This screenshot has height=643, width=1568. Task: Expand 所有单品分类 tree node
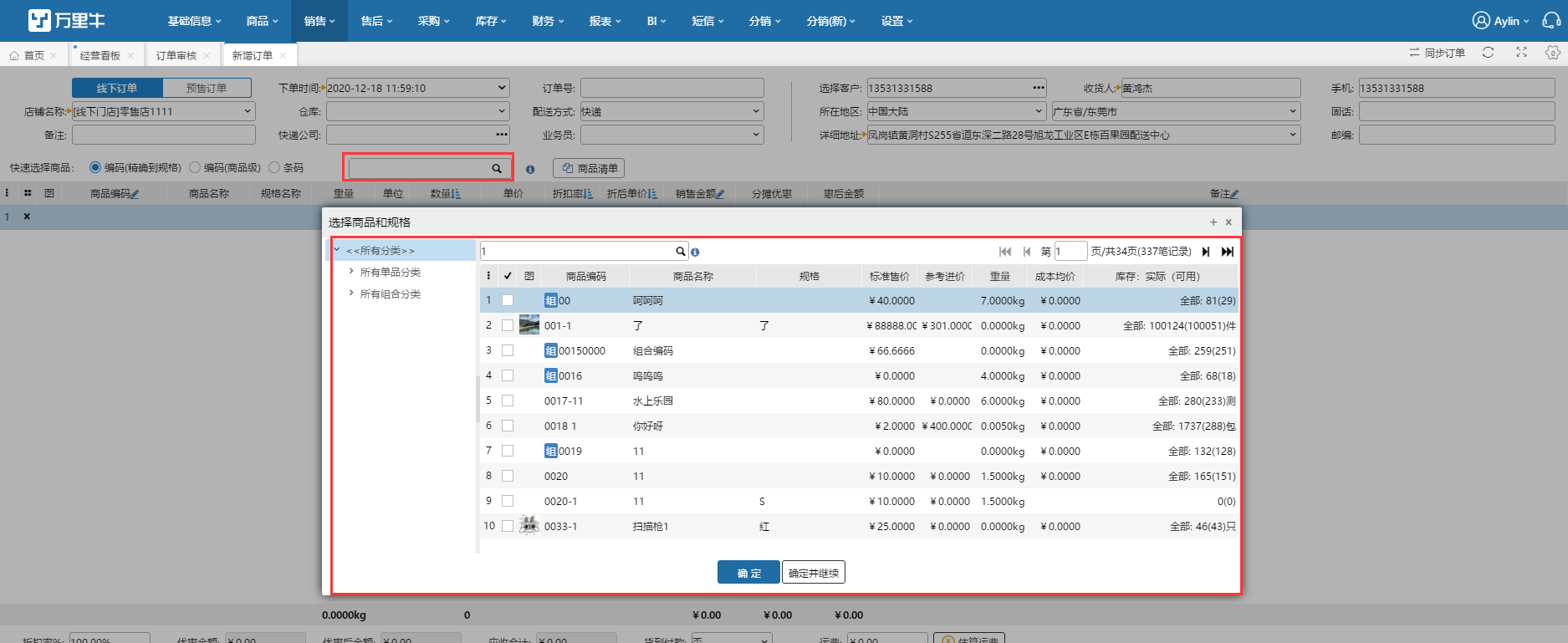pyautogui.click(x=351, y=272)
